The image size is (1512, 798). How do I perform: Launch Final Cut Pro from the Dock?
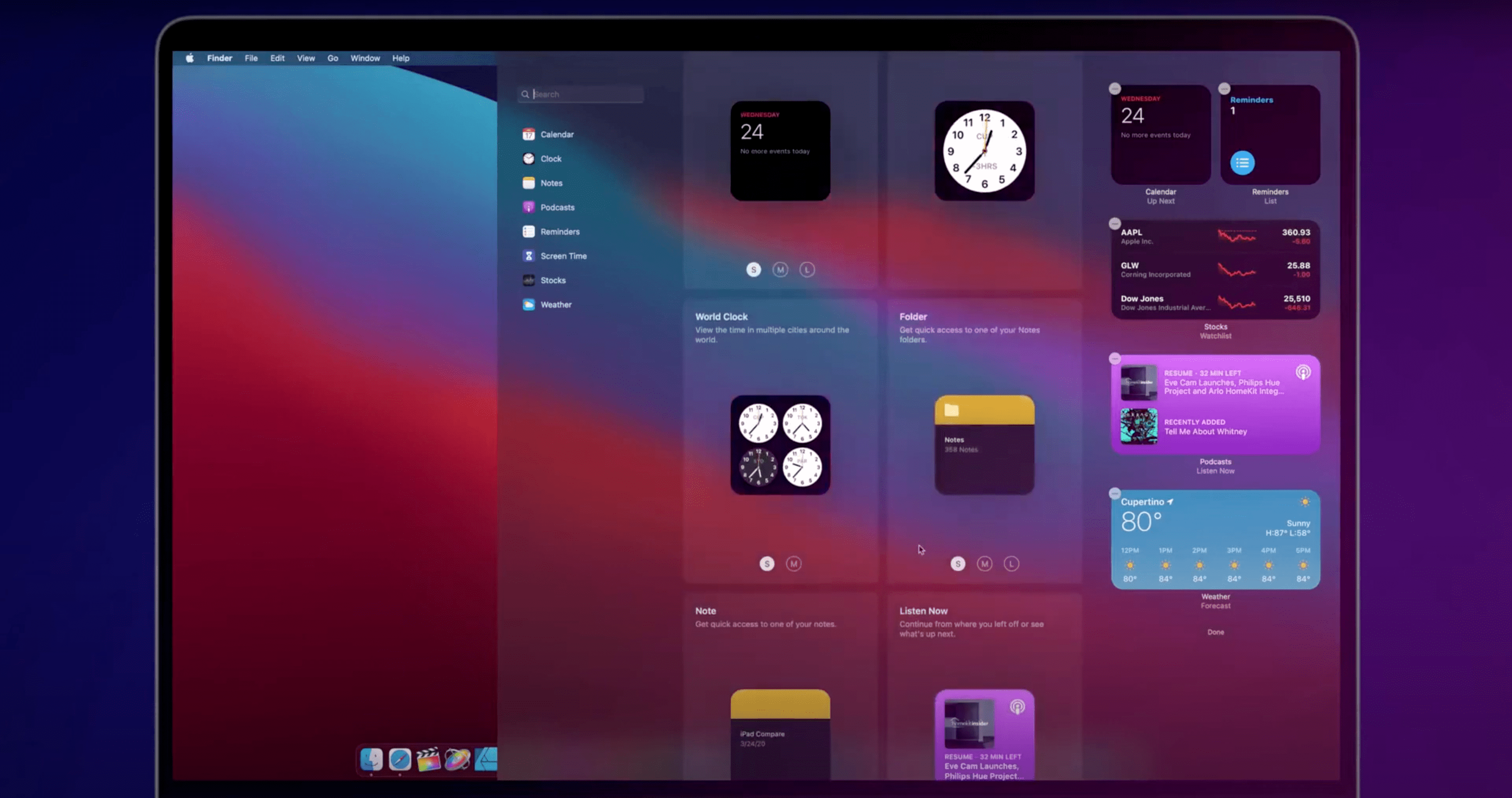point(429,760)
